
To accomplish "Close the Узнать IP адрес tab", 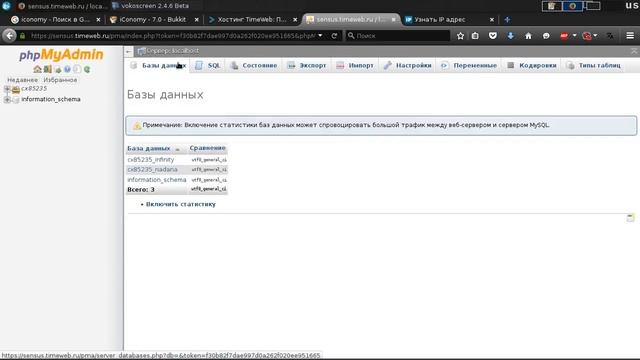I will pos(491,19).
